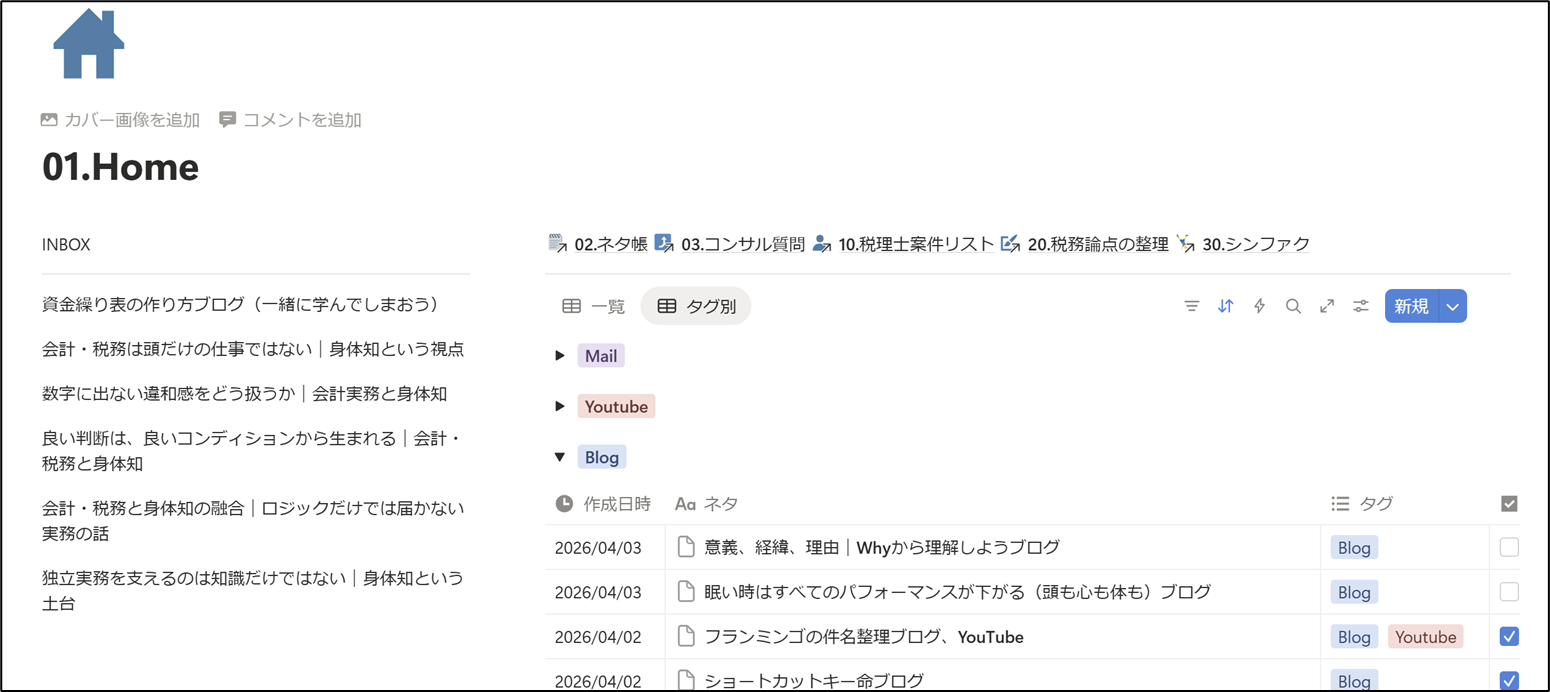Click the sort arrows icon
This screenshot has height=692, width=1550.
pyautogui.click(x=1225, y=306)
